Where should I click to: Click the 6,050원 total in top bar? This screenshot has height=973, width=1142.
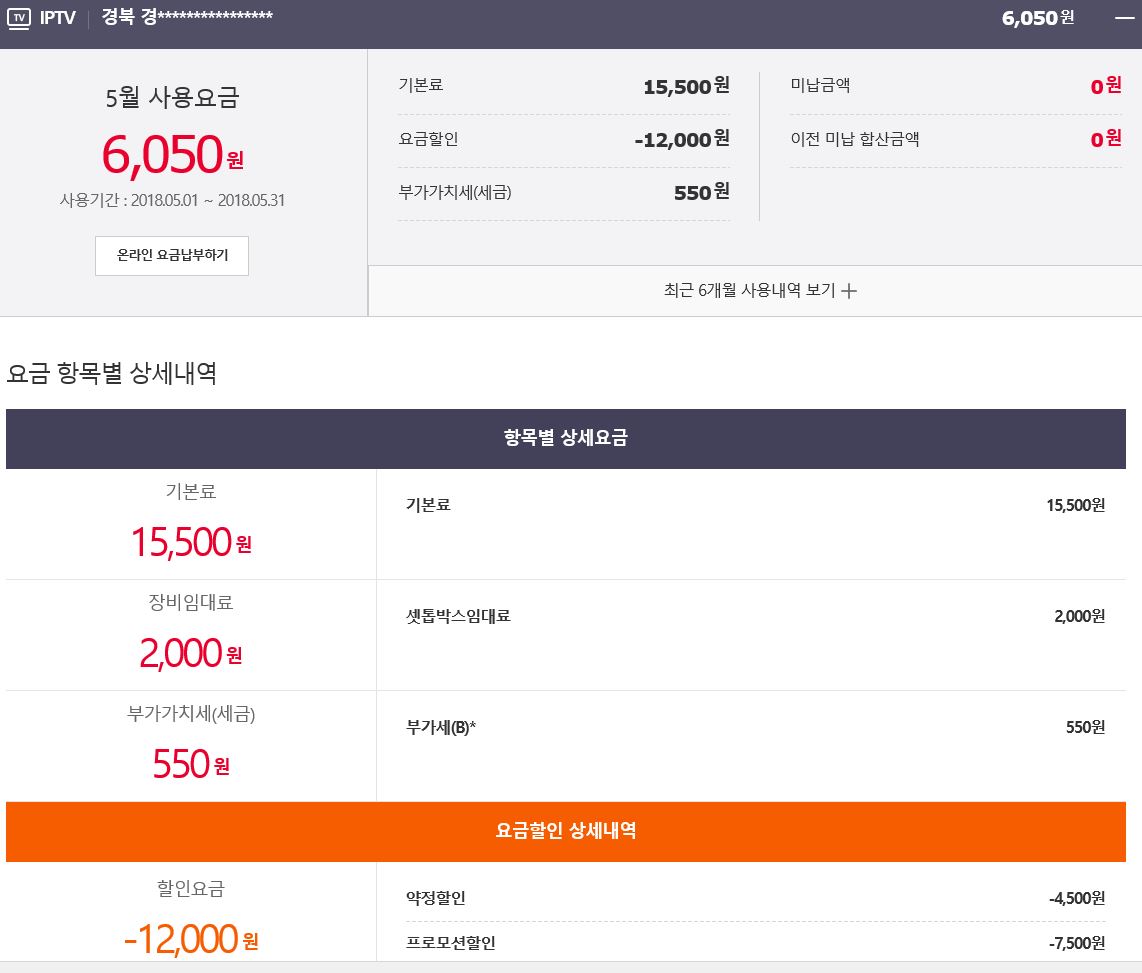click(1037, 17)
